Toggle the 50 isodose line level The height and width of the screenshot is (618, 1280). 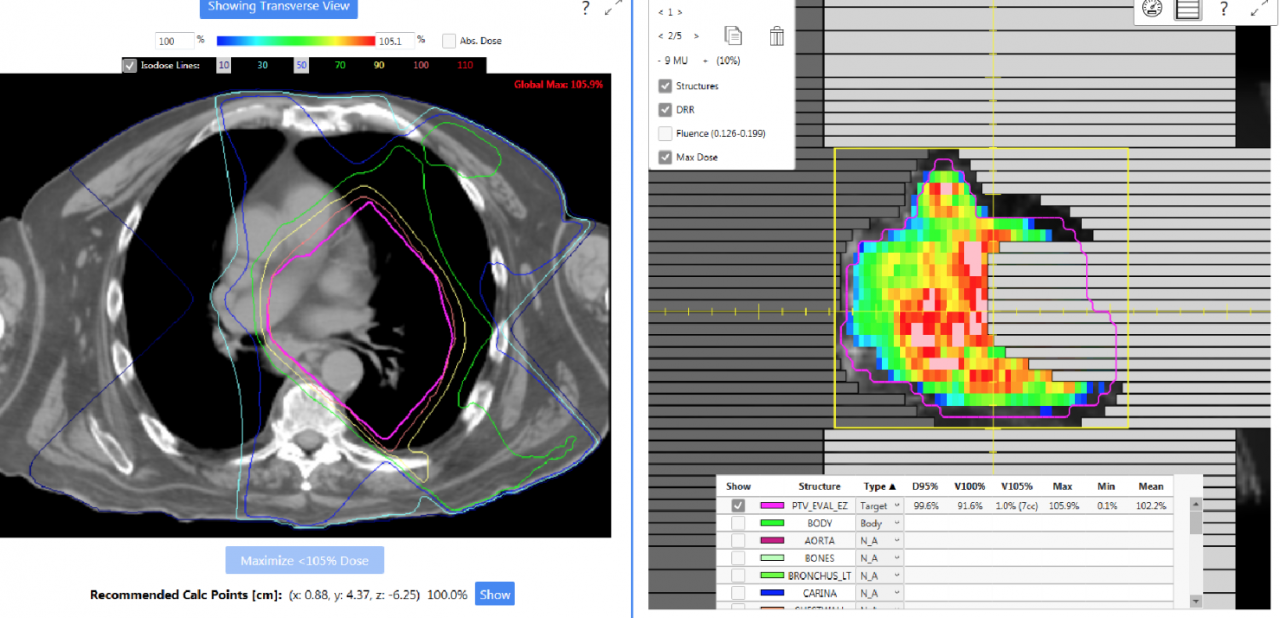click(x=301, y=65)
